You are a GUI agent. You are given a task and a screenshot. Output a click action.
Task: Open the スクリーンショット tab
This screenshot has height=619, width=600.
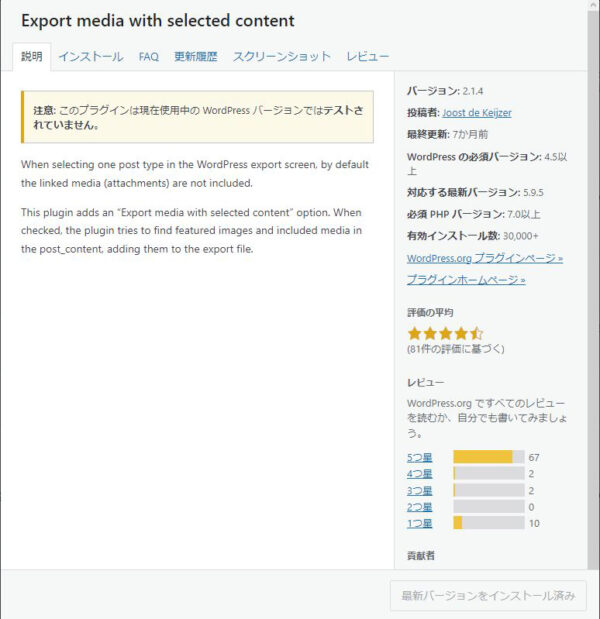[281, 57]
